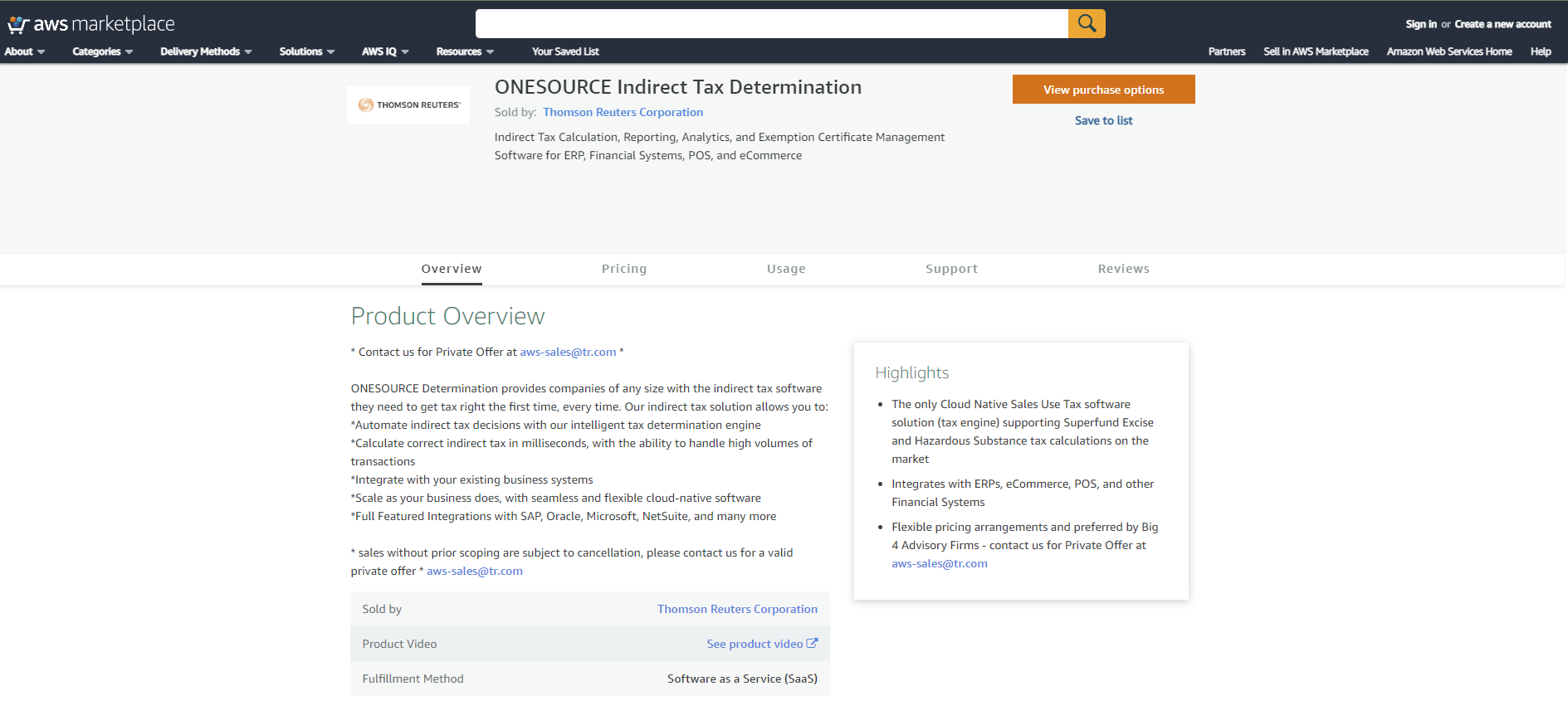The width and height of the screenshot is (1568, 725).
Task: Open the Help link in the header
Action: pos(1541,51)
